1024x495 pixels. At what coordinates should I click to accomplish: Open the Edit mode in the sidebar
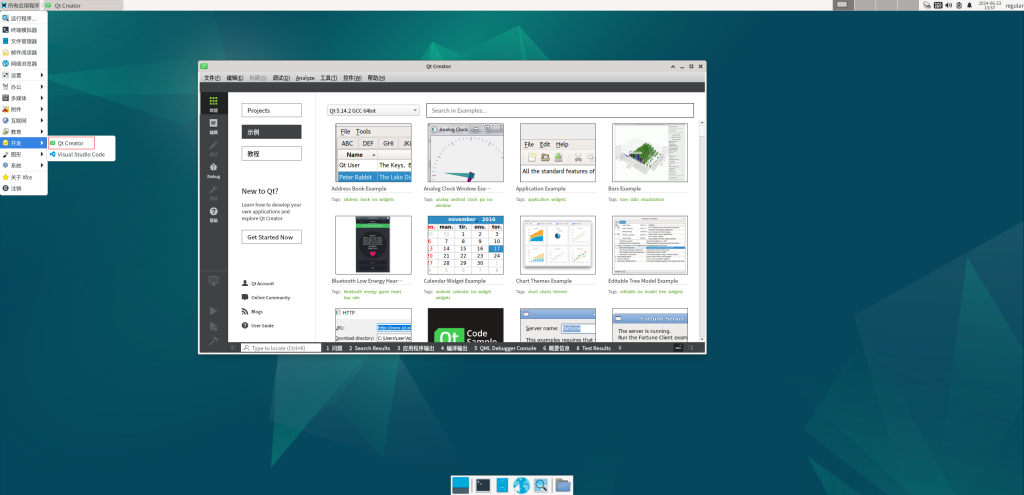(213, 125)
